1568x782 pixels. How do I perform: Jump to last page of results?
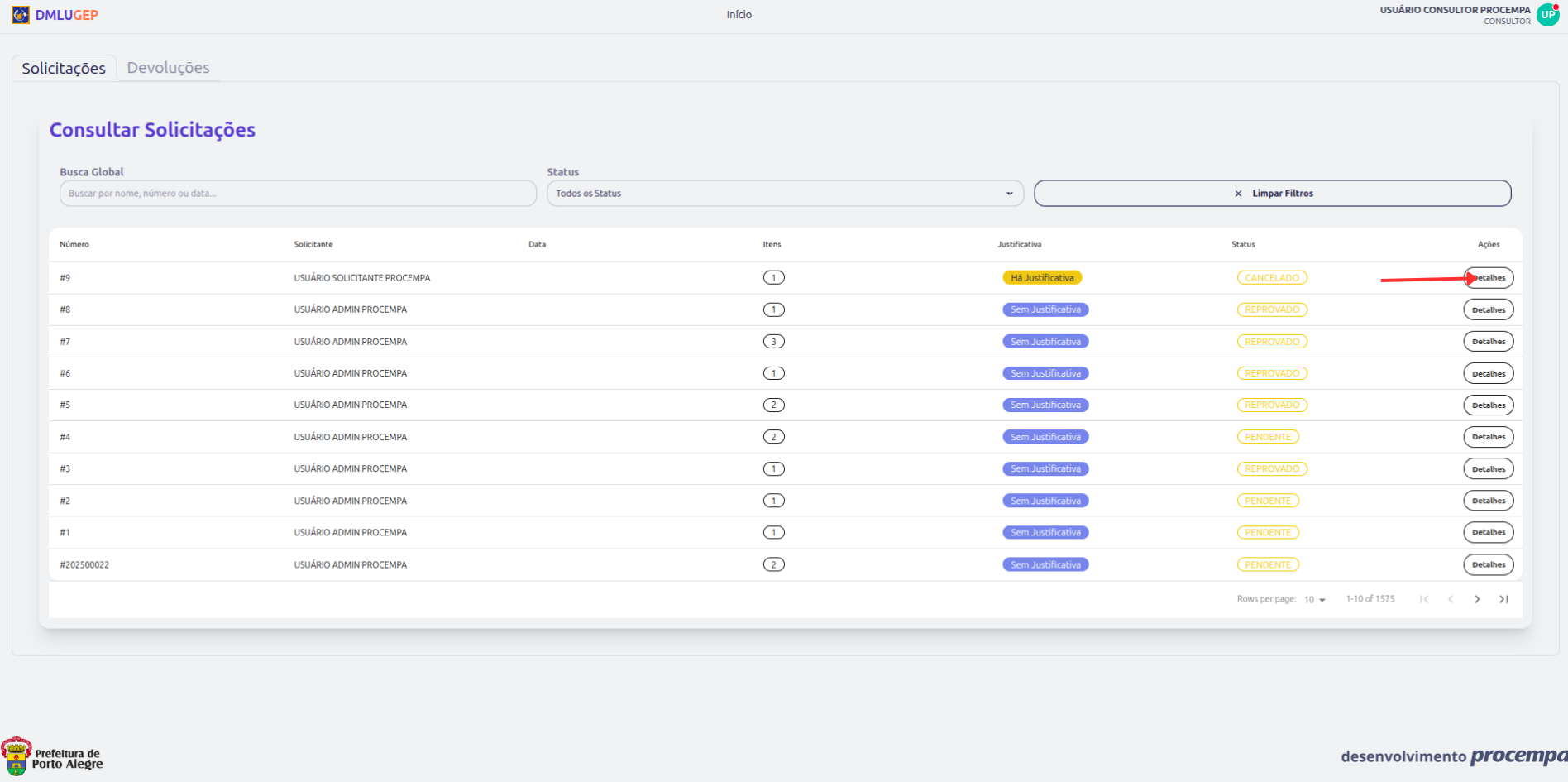pos(1503,599)
